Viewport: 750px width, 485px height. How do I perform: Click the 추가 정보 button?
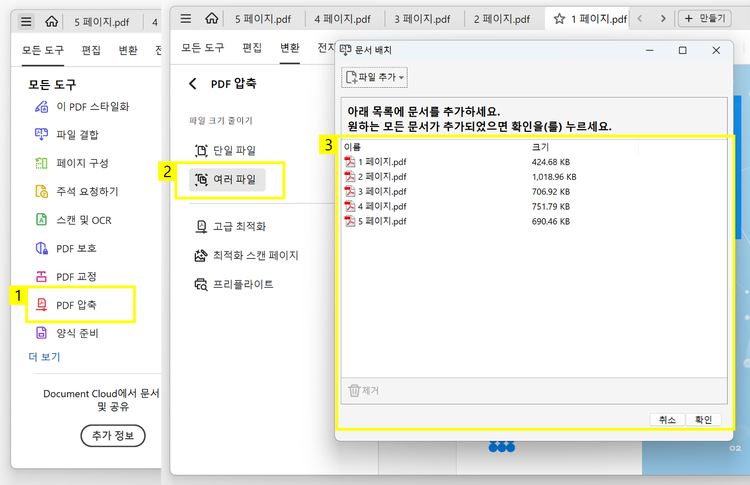[x=113, y=436]
